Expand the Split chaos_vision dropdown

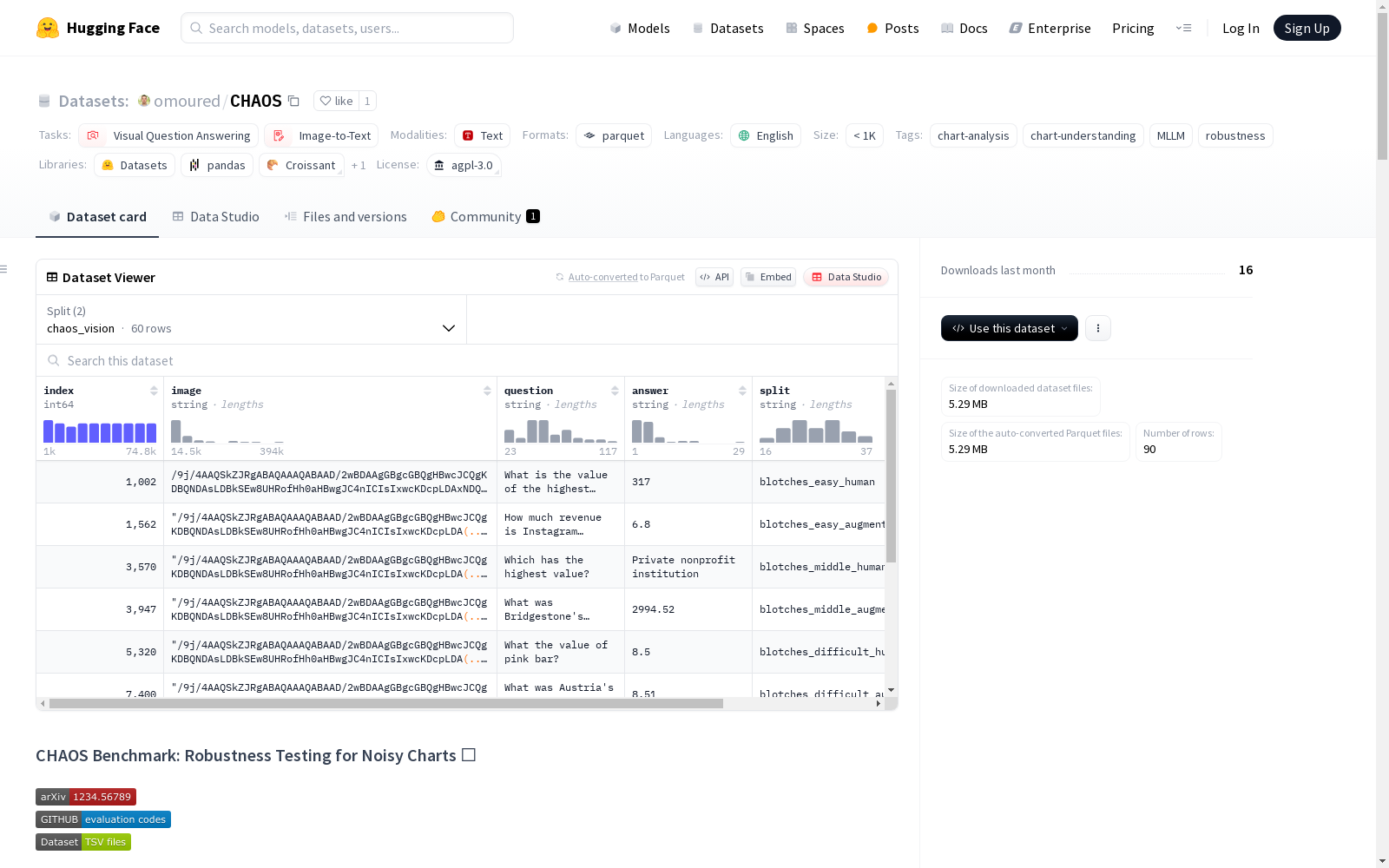pyautogui.click(x=251, y=319)
